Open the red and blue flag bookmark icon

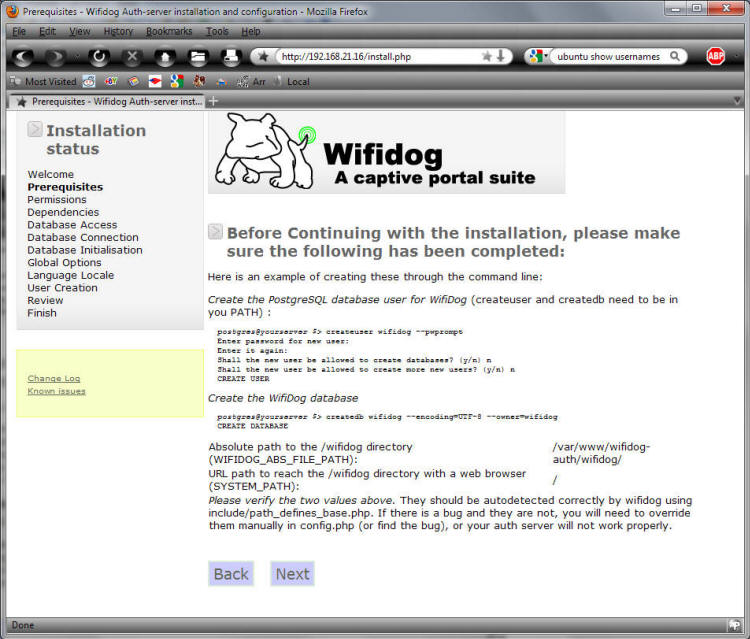point(155,82)
